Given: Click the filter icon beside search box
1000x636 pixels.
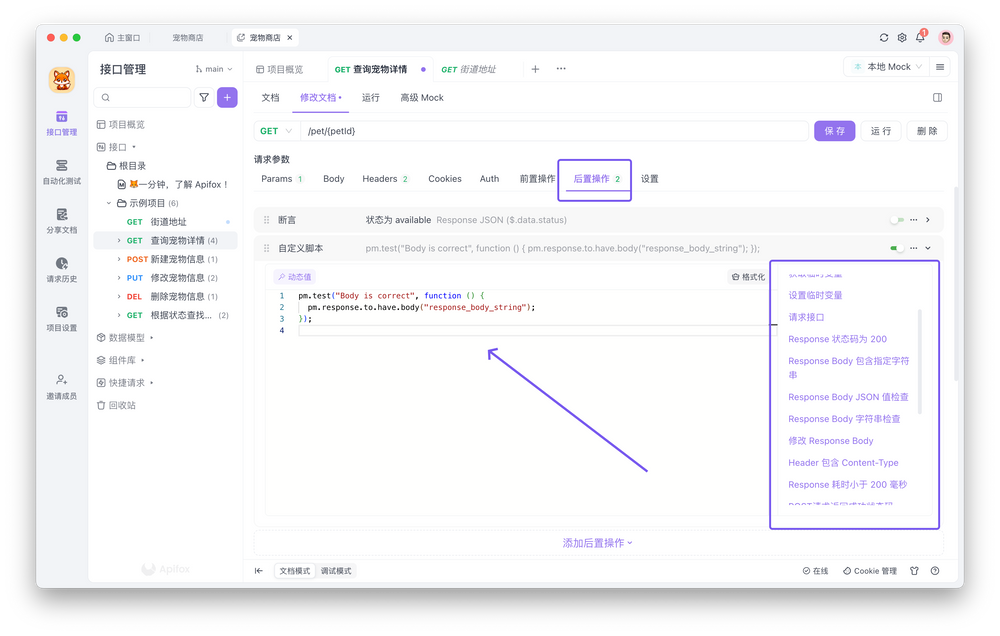Looking at the screenshot, I should pos(204,98).
